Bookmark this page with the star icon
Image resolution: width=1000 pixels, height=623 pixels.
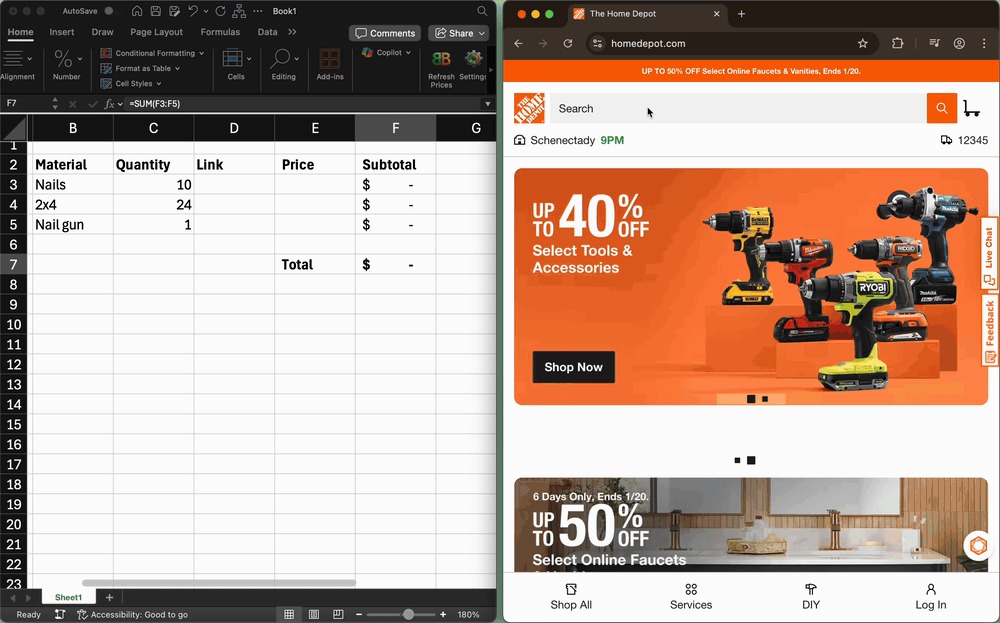click(863, 44)
